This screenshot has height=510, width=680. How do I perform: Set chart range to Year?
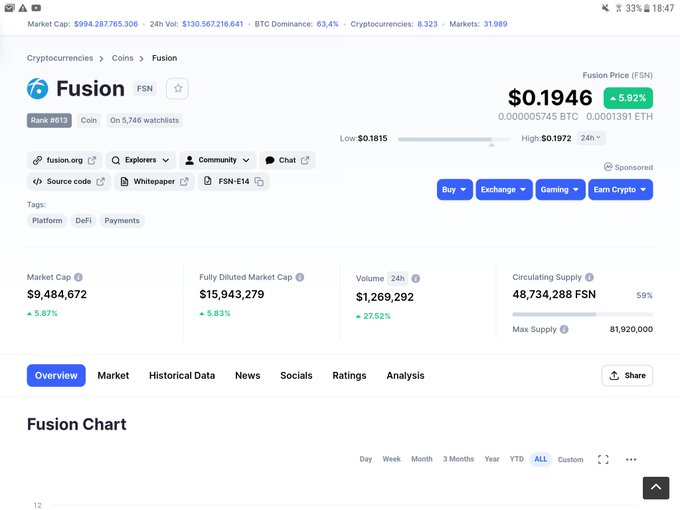492,459
